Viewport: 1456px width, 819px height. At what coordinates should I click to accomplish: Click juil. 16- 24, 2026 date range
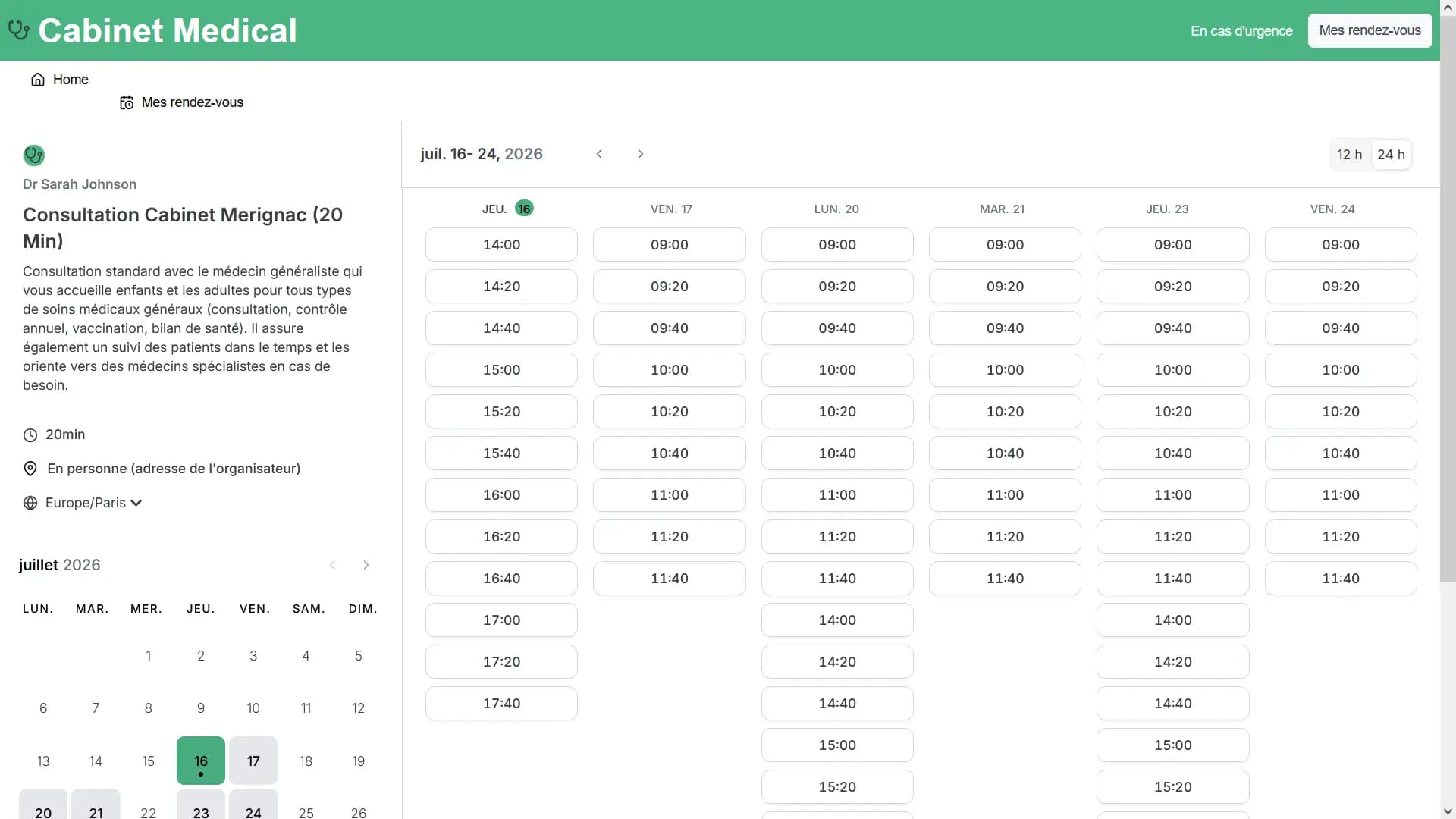pyautogui.click(x=482, y=154)
